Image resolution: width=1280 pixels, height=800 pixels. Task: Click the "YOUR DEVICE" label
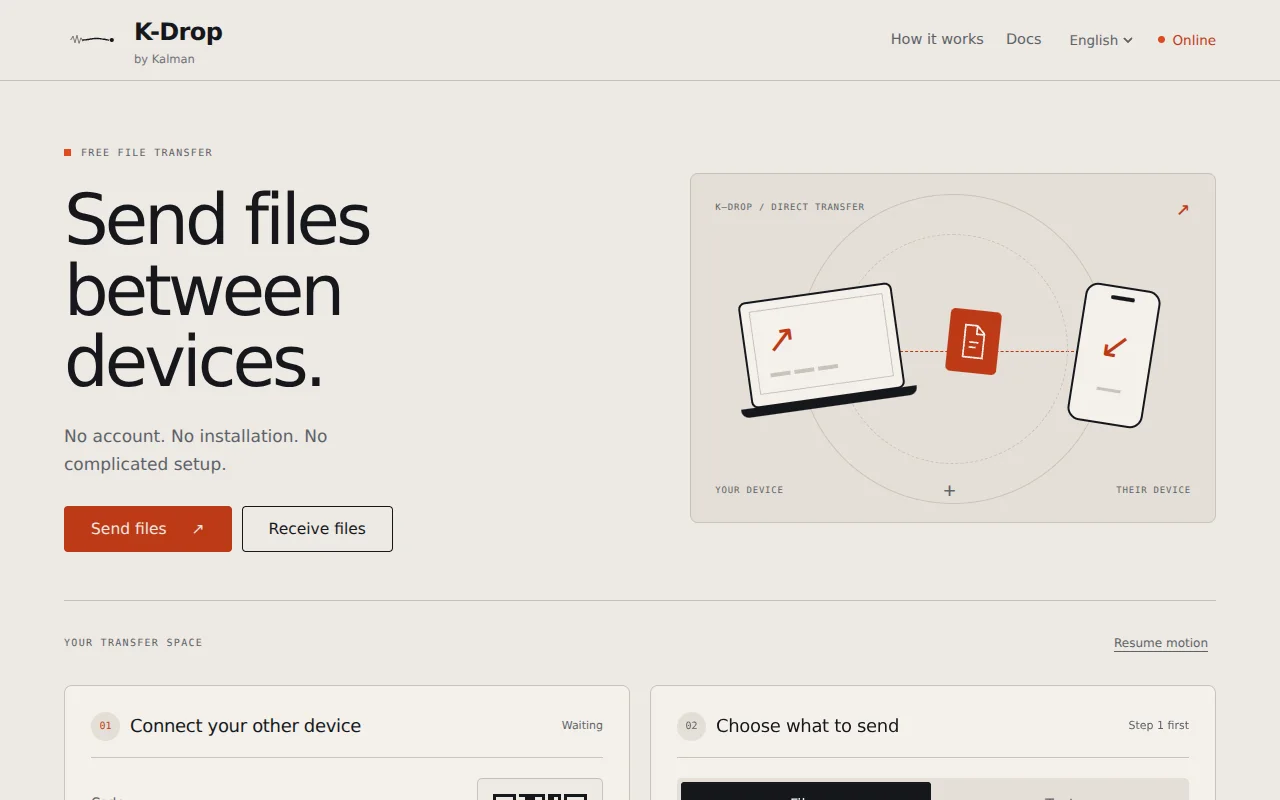tap(749, 490)
